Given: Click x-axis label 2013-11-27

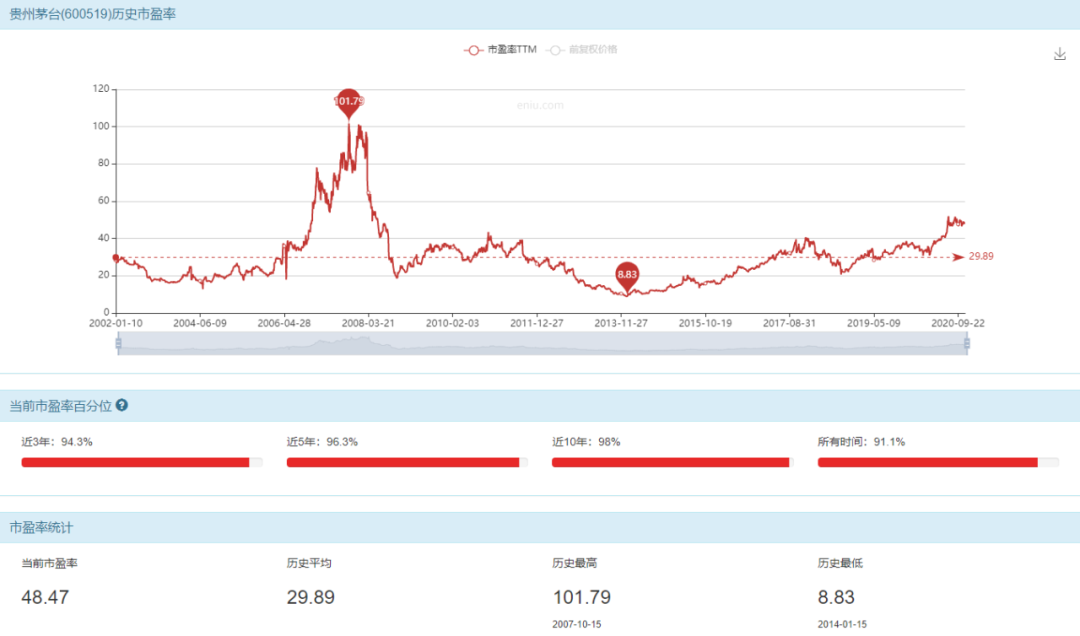Looking at the screenshot, I should pos(621,323).
